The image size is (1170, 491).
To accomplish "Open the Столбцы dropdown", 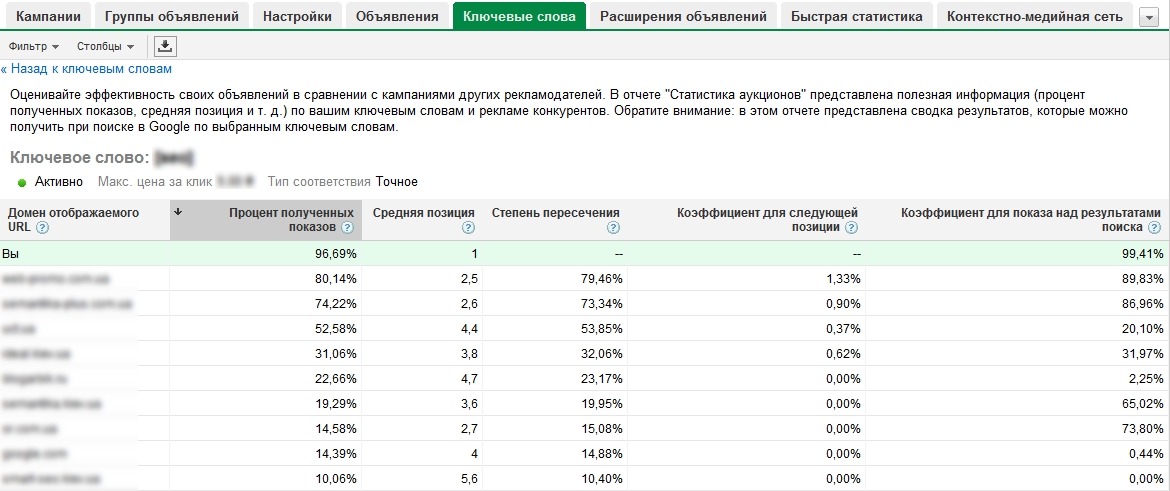I will (105, 46).
